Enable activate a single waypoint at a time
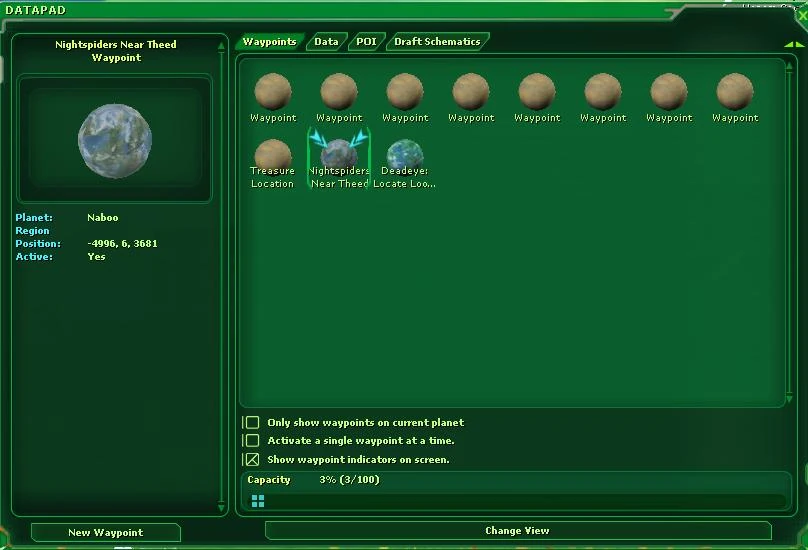This screenshot has width=808, height=550. [x=252, y=441]
